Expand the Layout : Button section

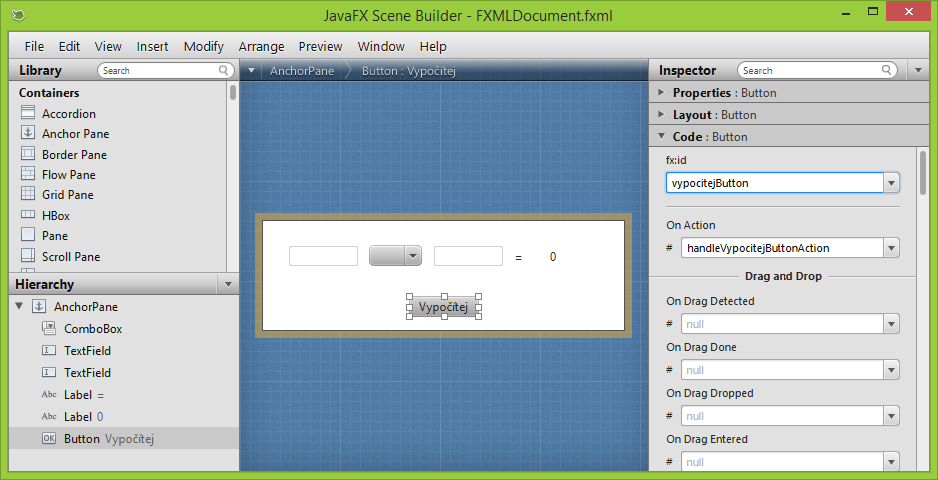[x=661, y=114]
